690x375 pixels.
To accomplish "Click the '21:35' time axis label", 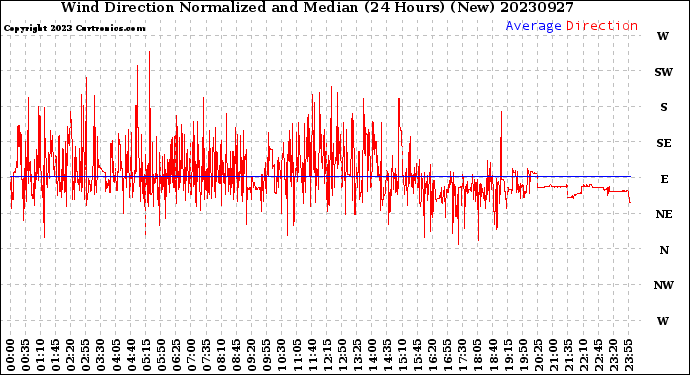I will click(568, 355).
